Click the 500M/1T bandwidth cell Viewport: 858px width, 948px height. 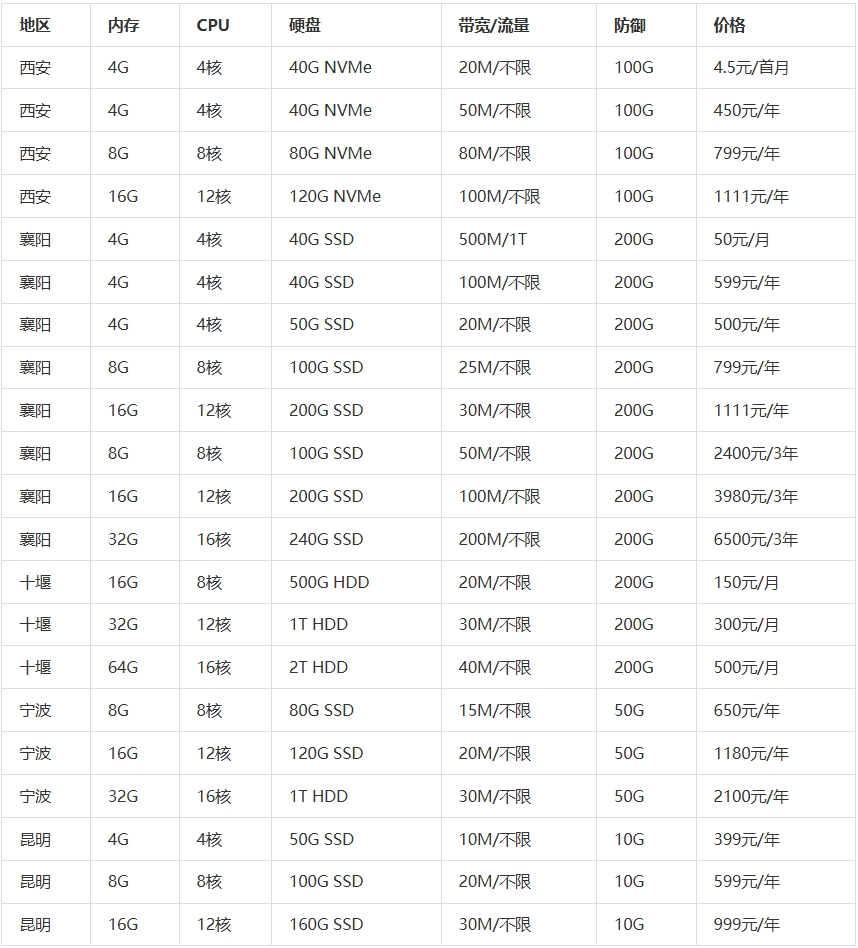point(492,240)
